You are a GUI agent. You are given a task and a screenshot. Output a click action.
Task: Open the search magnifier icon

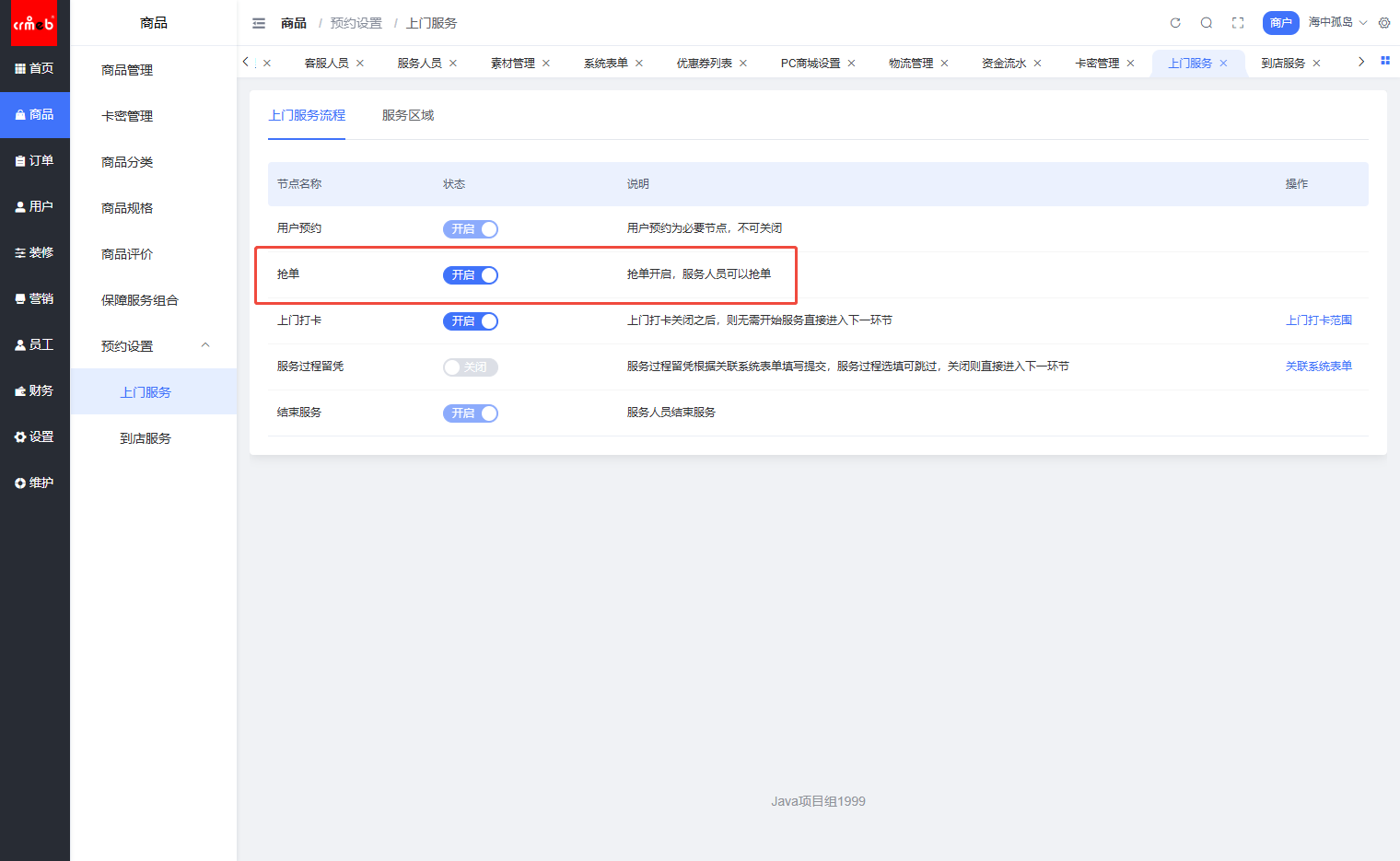[x=1207, y=23]
